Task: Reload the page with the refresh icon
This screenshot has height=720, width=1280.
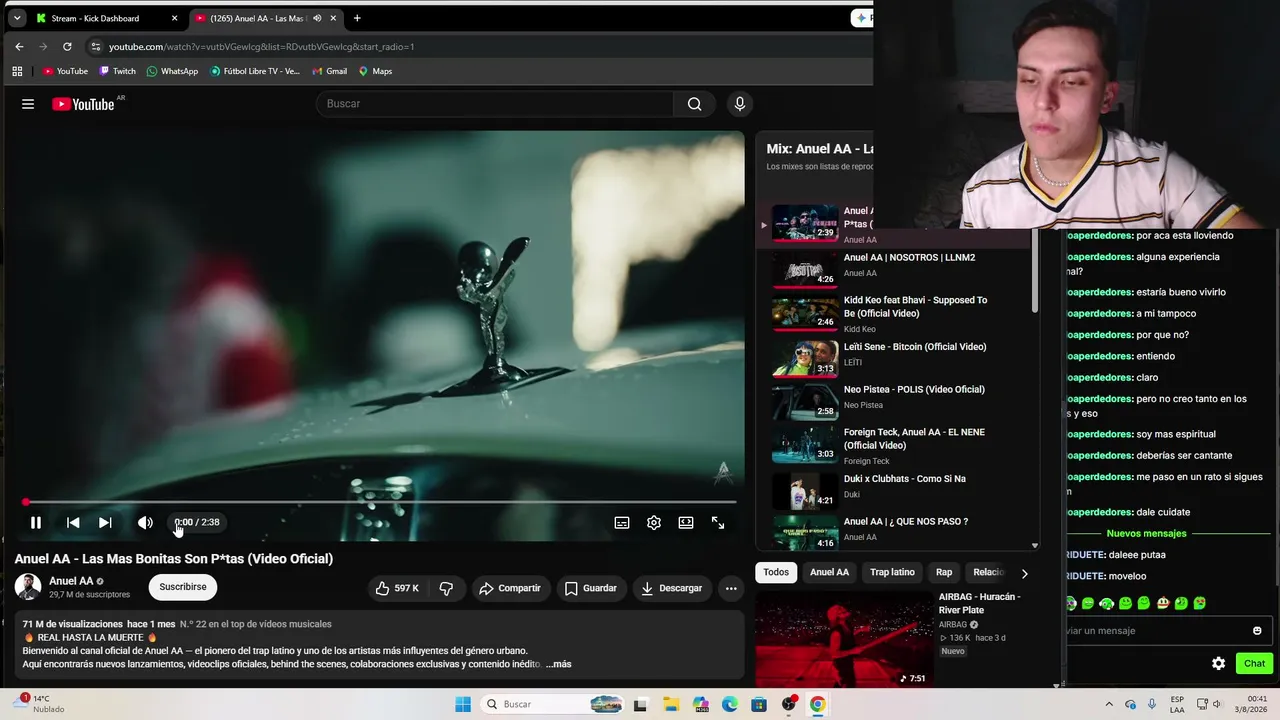Action: pos(67,46)
